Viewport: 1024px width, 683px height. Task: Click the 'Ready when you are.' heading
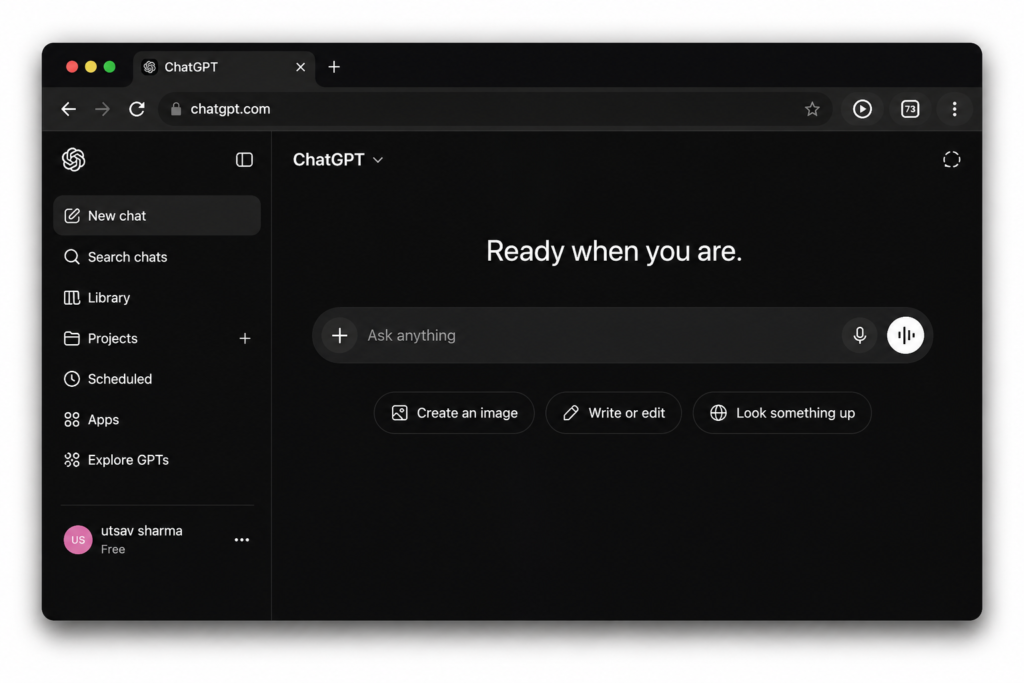614,251
